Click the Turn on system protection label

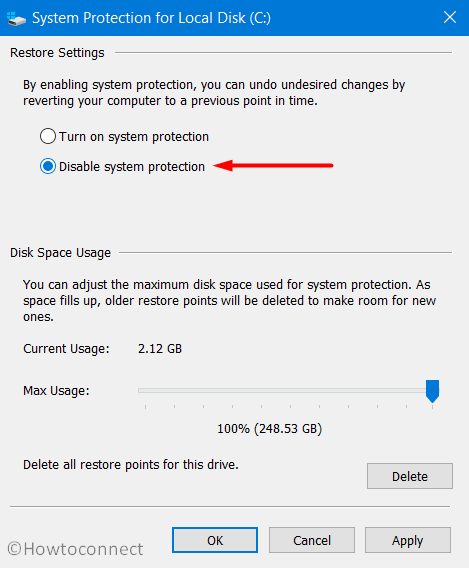[x=134, y=137]
